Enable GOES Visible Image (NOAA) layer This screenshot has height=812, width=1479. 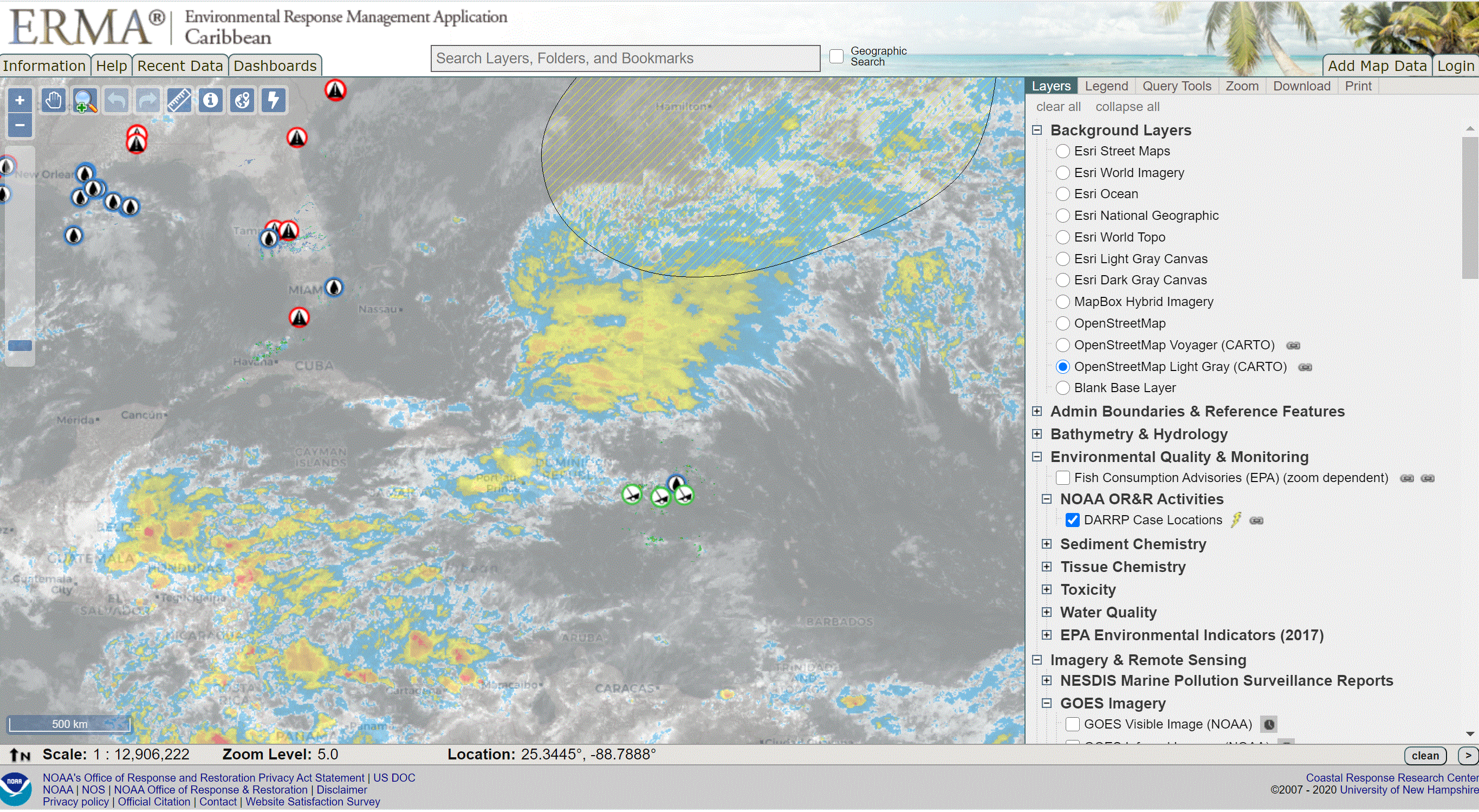(1073, 725)
